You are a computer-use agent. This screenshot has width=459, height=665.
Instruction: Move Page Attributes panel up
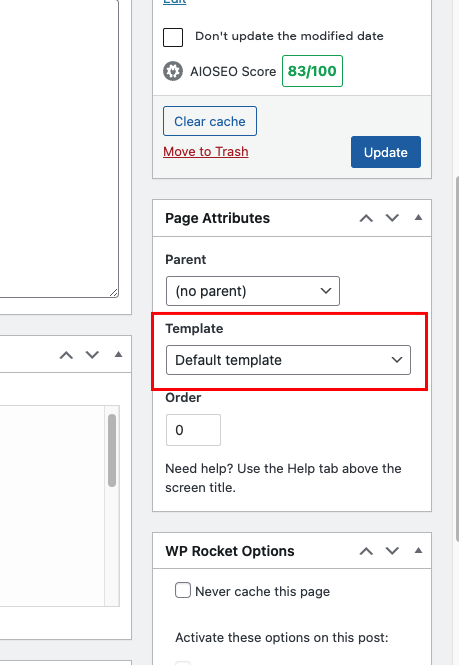coord(367,218)
